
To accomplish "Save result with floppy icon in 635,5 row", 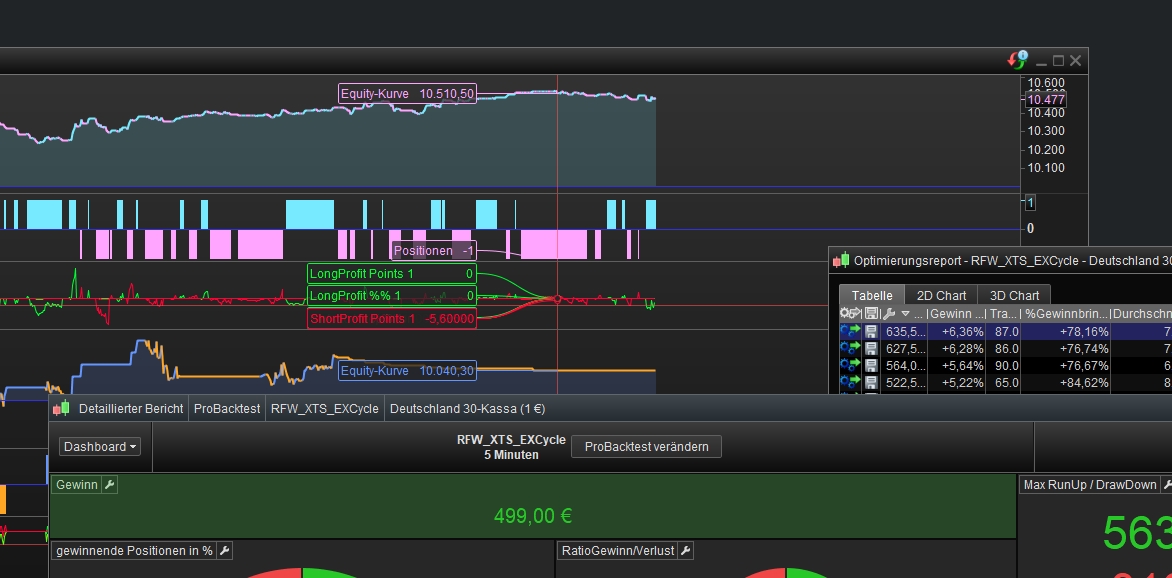I will pos(872,331).
